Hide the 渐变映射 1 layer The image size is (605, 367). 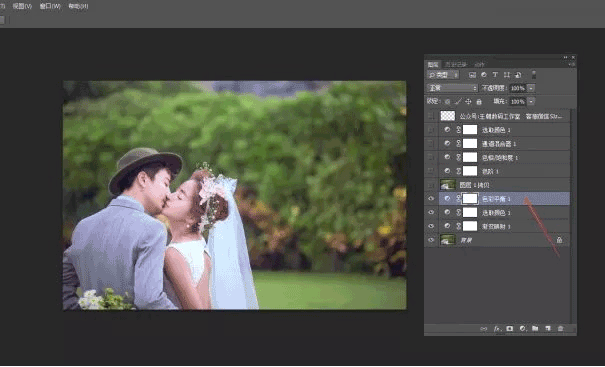[x=431, y=226]
